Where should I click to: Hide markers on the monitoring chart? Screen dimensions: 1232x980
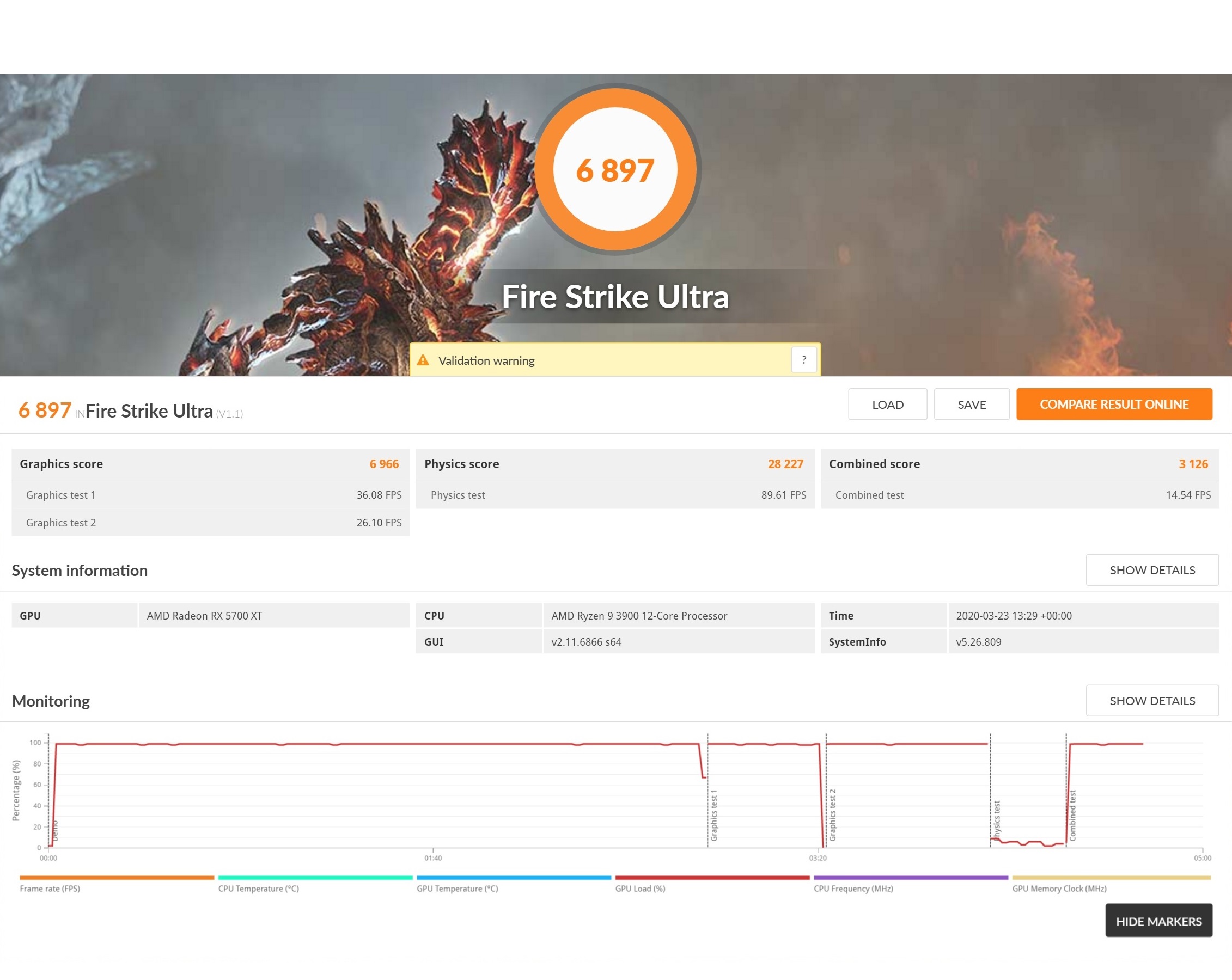click(1158, 921)
